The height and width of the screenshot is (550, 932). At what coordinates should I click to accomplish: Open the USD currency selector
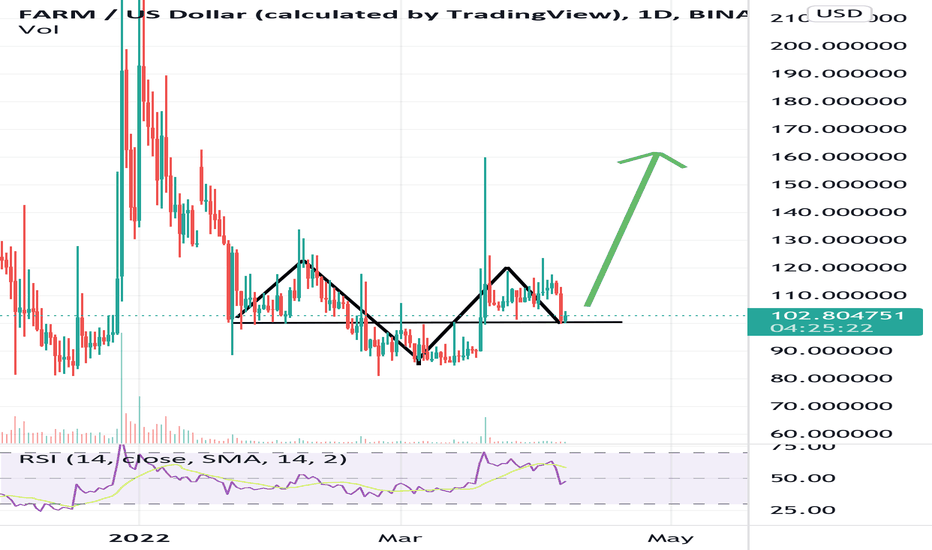point(839,13)
